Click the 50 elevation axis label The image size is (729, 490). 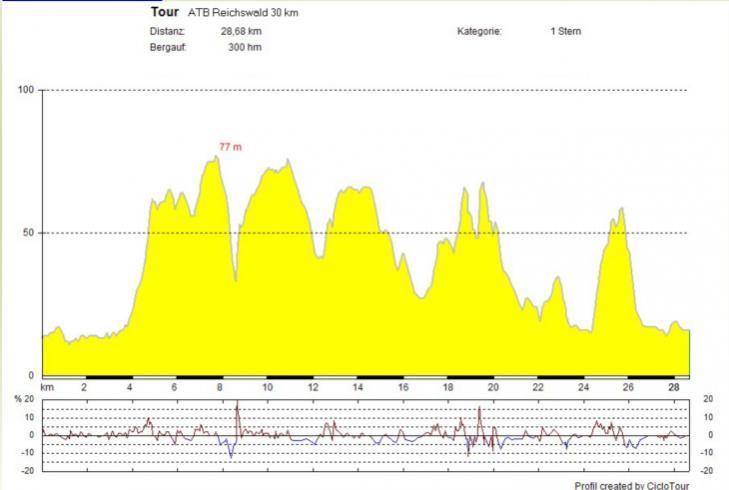(30, 233)
